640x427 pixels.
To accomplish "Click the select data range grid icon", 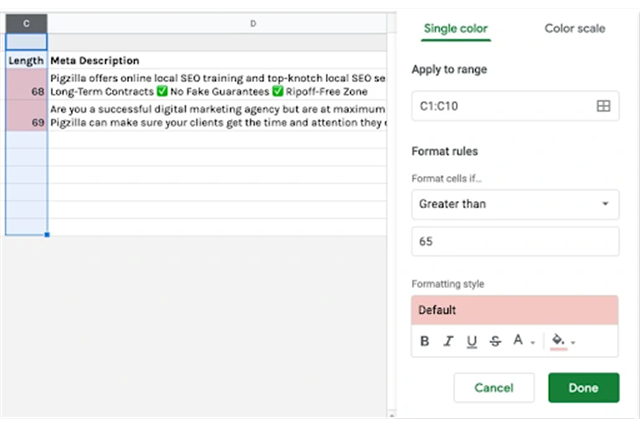I will 603,106.
